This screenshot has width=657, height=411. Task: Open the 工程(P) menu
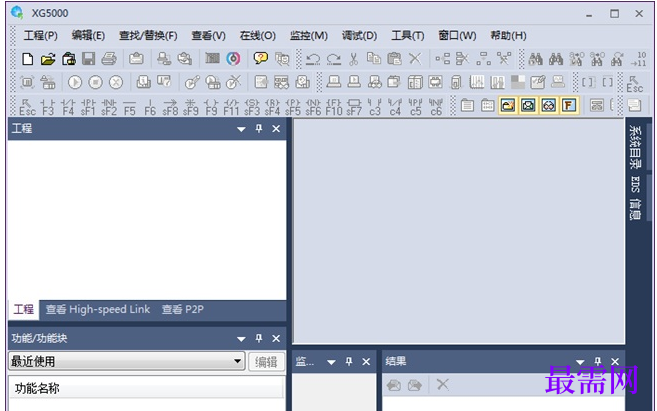(41, 36)
